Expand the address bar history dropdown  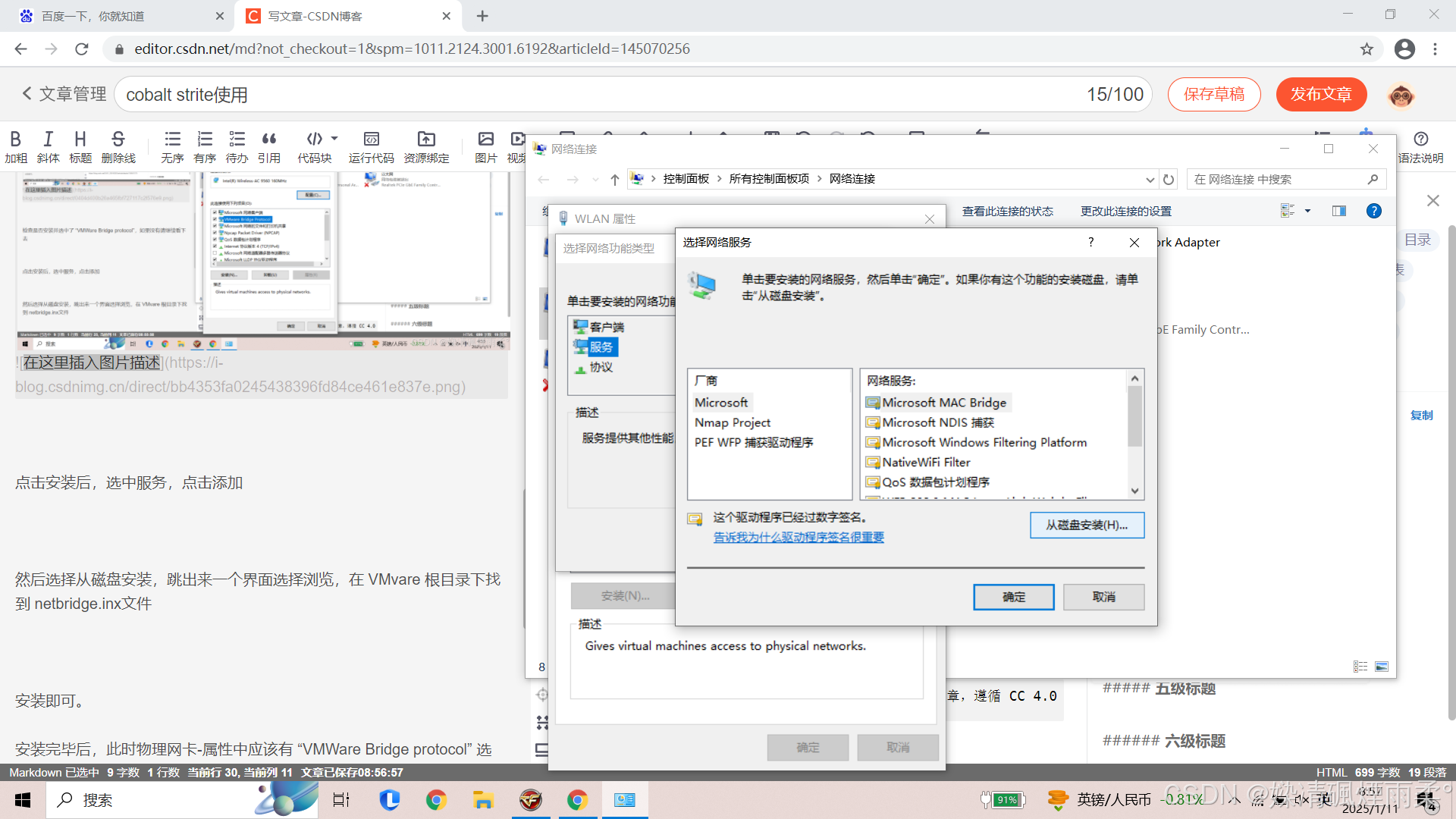click(x=1150, y=180)
